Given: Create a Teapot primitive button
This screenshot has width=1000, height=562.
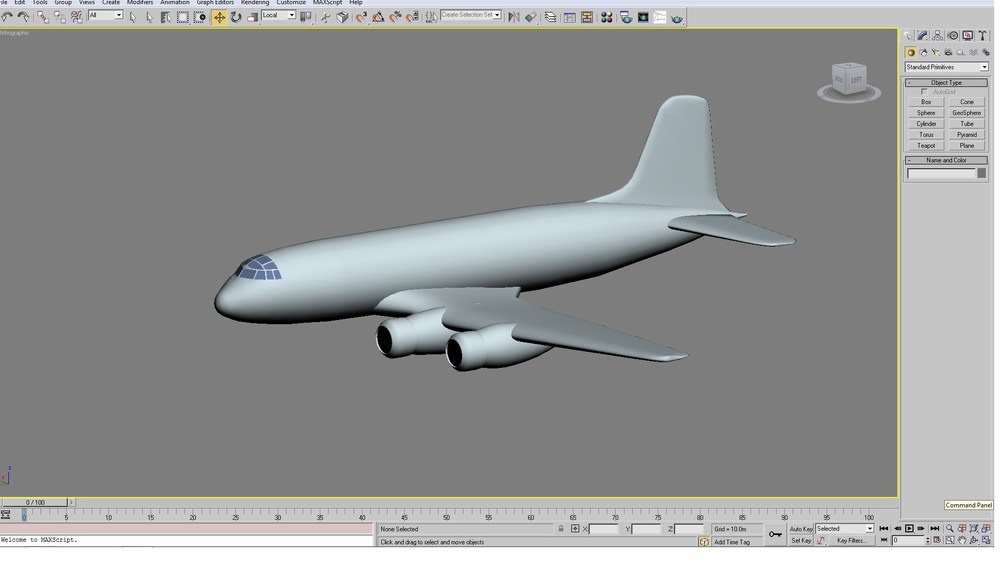Looking at the screenshot, I should click(926, 145).
